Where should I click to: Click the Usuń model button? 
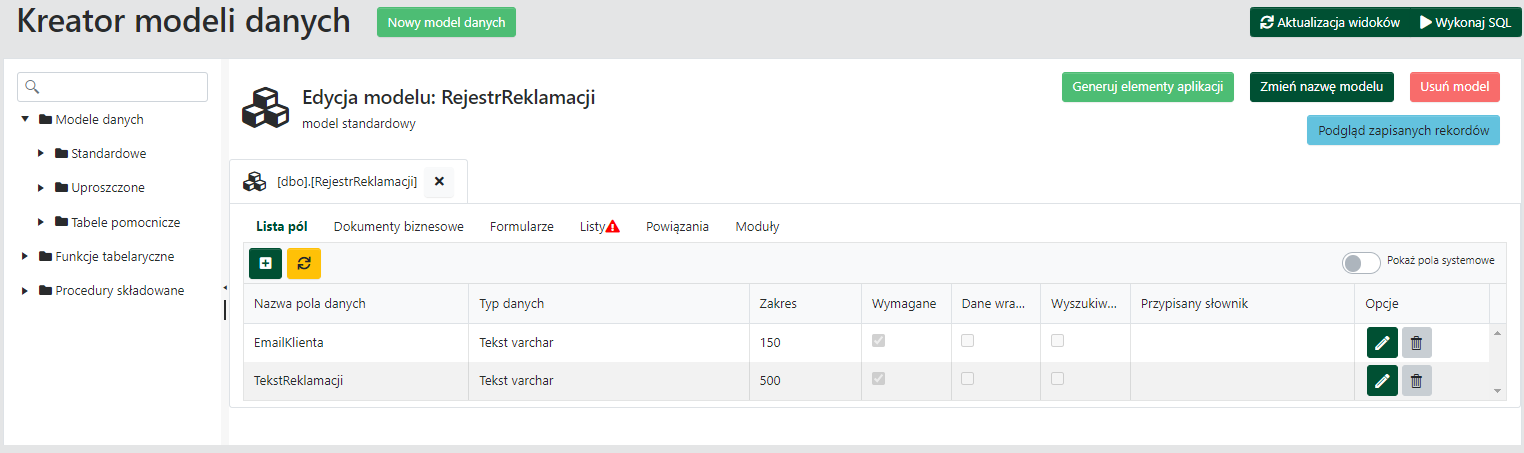(x=1454, y=86)
